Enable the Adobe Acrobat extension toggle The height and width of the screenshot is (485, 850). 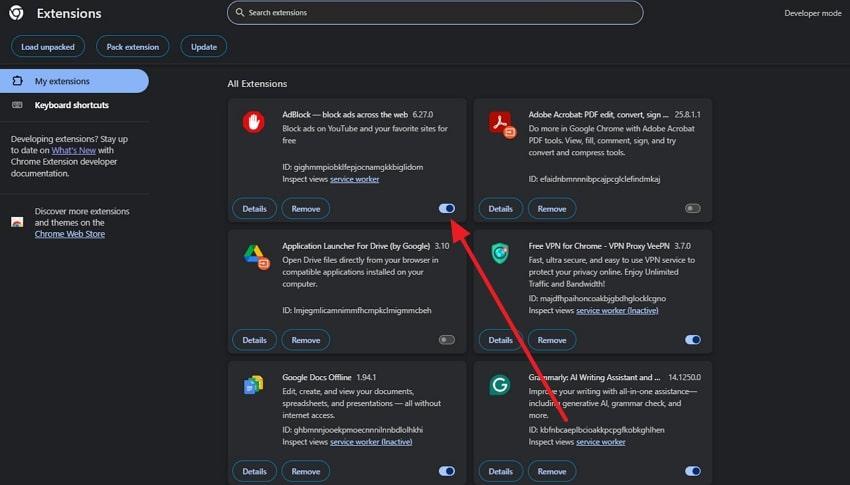[693, 208]
